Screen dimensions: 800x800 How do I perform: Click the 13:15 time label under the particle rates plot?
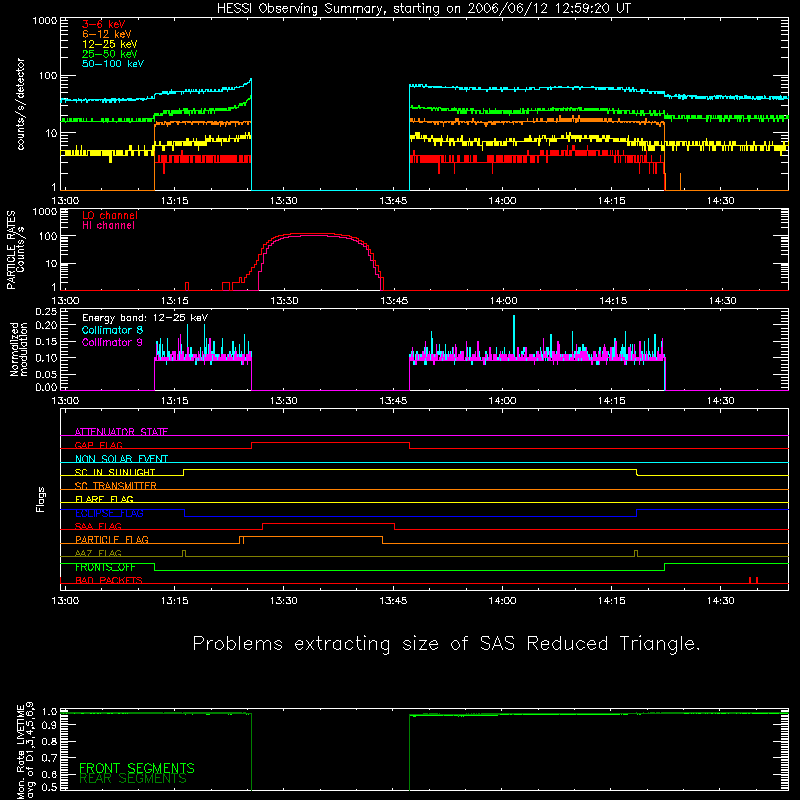pos(174,301)
